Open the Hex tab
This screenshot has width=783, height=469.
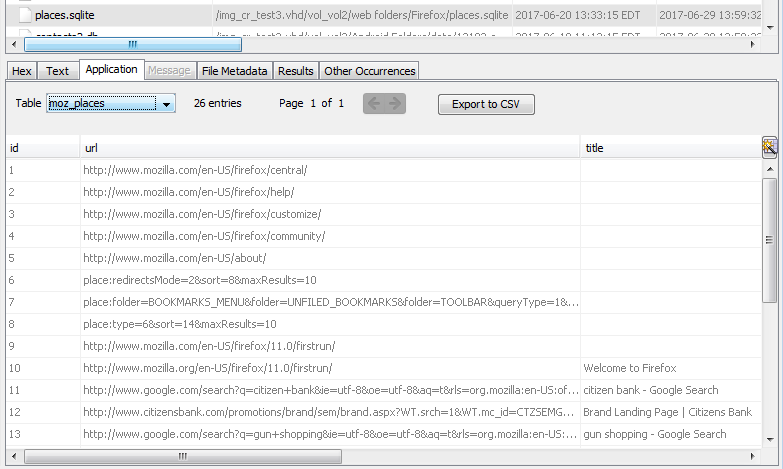(x=21, y=71)
